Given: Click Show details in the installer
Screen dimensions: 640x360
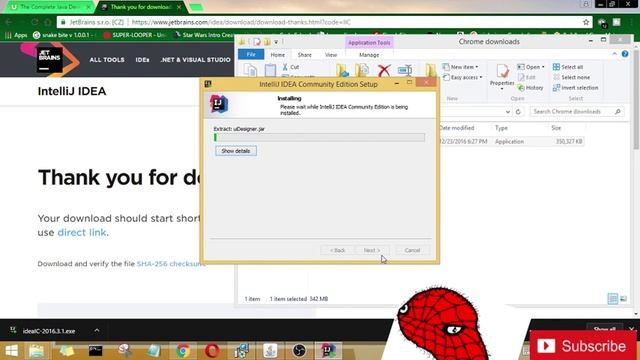Looking at the screenshot, I should coord(236,151).
